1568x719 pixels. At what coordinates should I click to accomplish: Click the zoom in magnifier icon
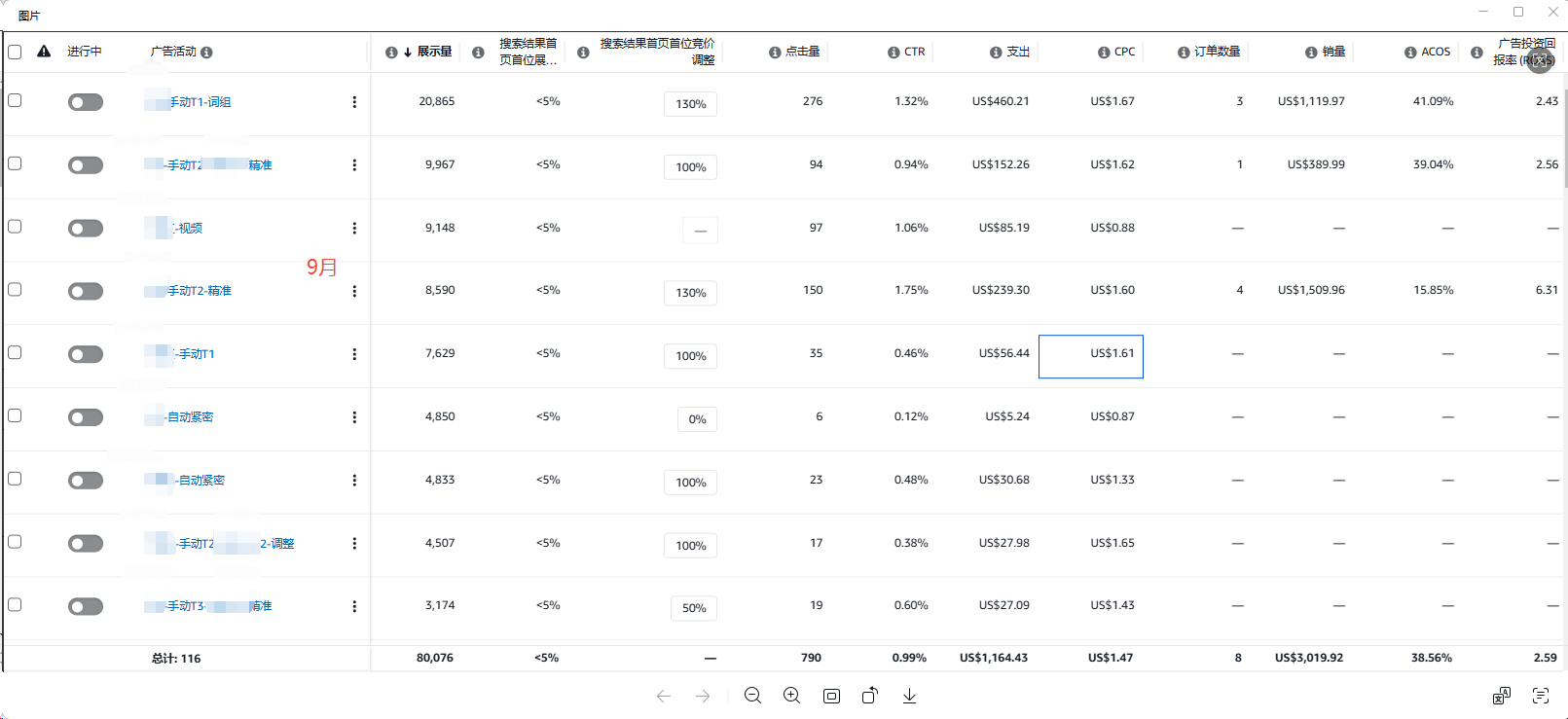click(x=792, y=696)
